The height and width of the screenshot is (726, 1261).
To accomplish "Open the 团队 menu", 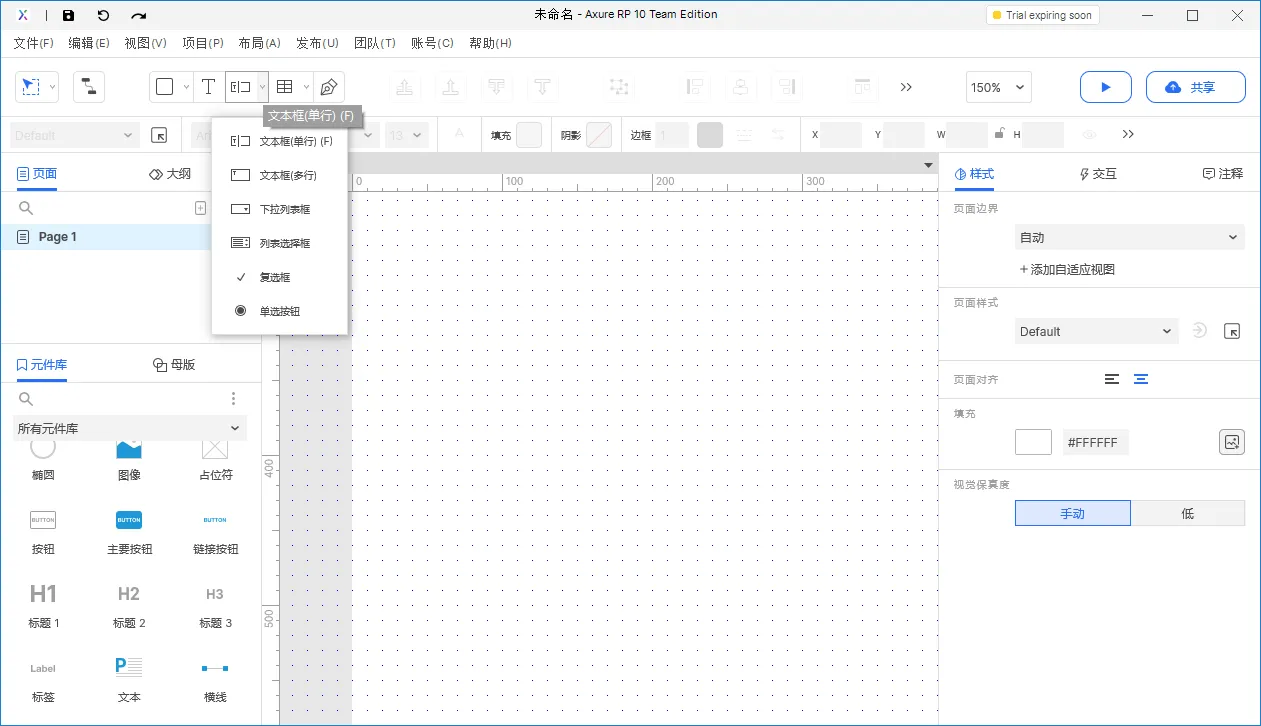I will (x=375, y=43).
